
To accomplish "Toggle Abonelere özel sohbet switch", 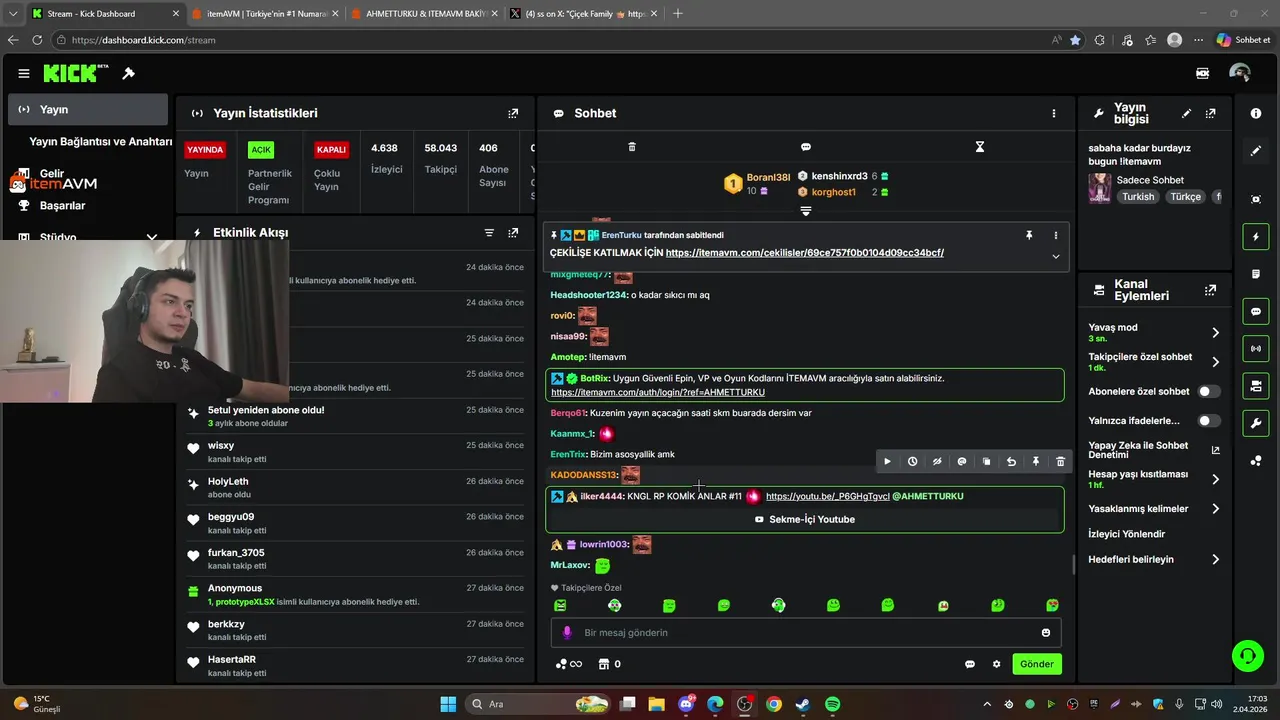I will click(x=1209, y=392).
